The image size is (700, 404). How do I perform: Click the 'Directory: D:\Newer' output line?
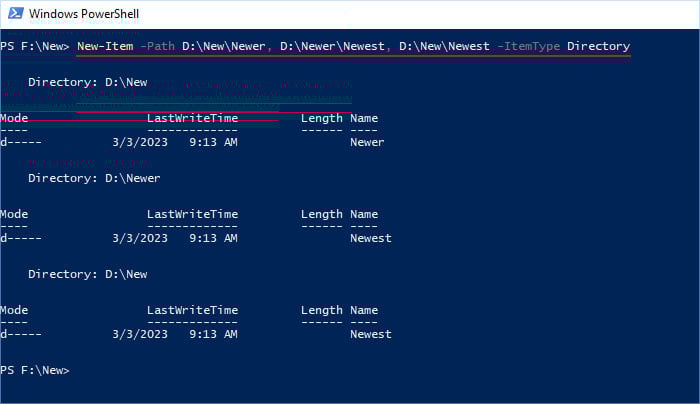tap(94, 178)
